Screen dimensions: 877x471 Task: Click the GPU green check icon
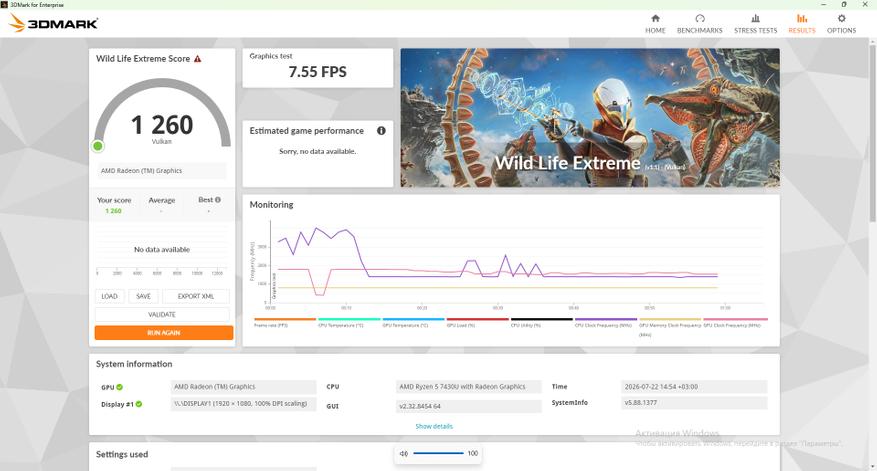[x=120, y=387]
